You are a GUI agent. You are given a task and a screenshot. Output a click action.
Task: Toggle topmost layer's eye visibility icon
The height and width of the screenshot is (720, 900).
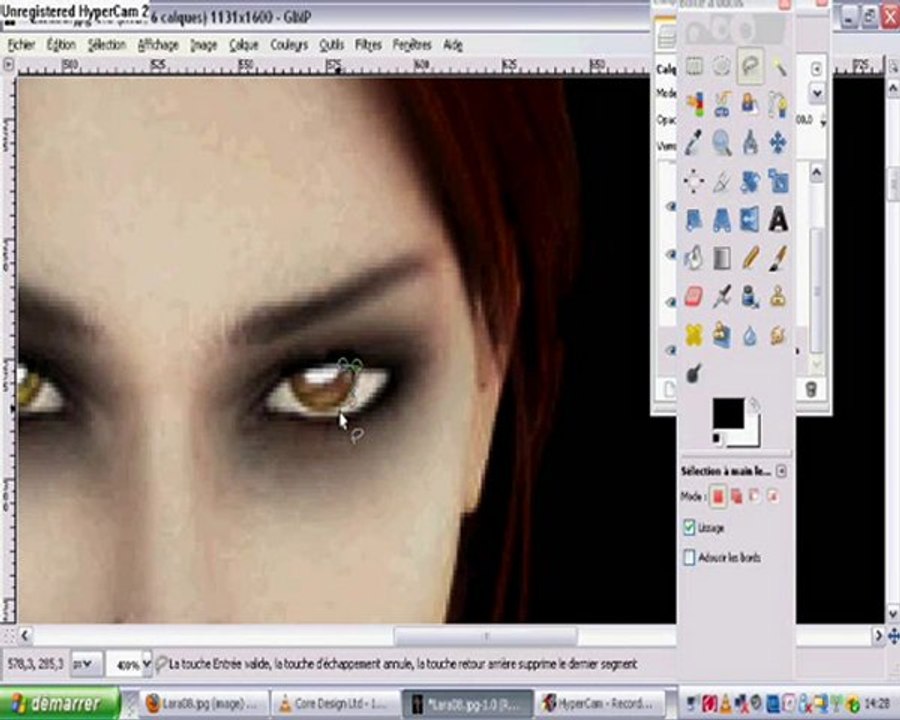click(x=670, y=207)
